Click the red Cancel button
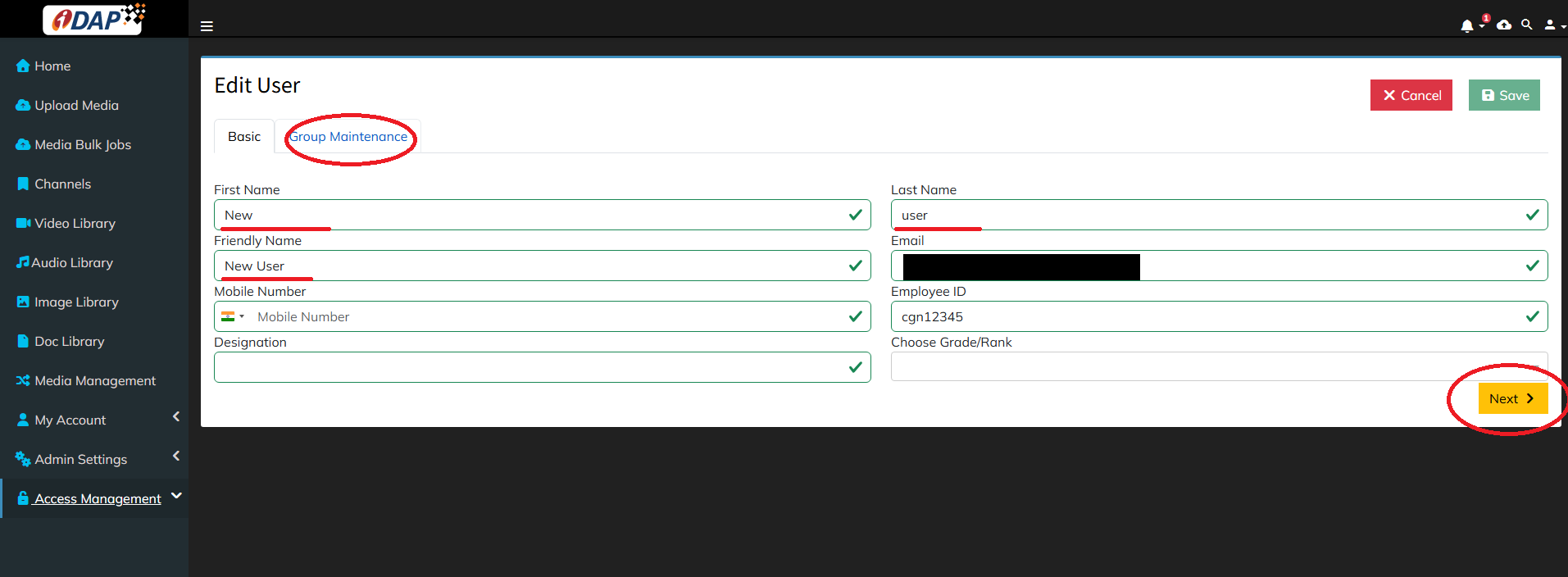The image size is (1568, 577). [x=1411, y=96]
